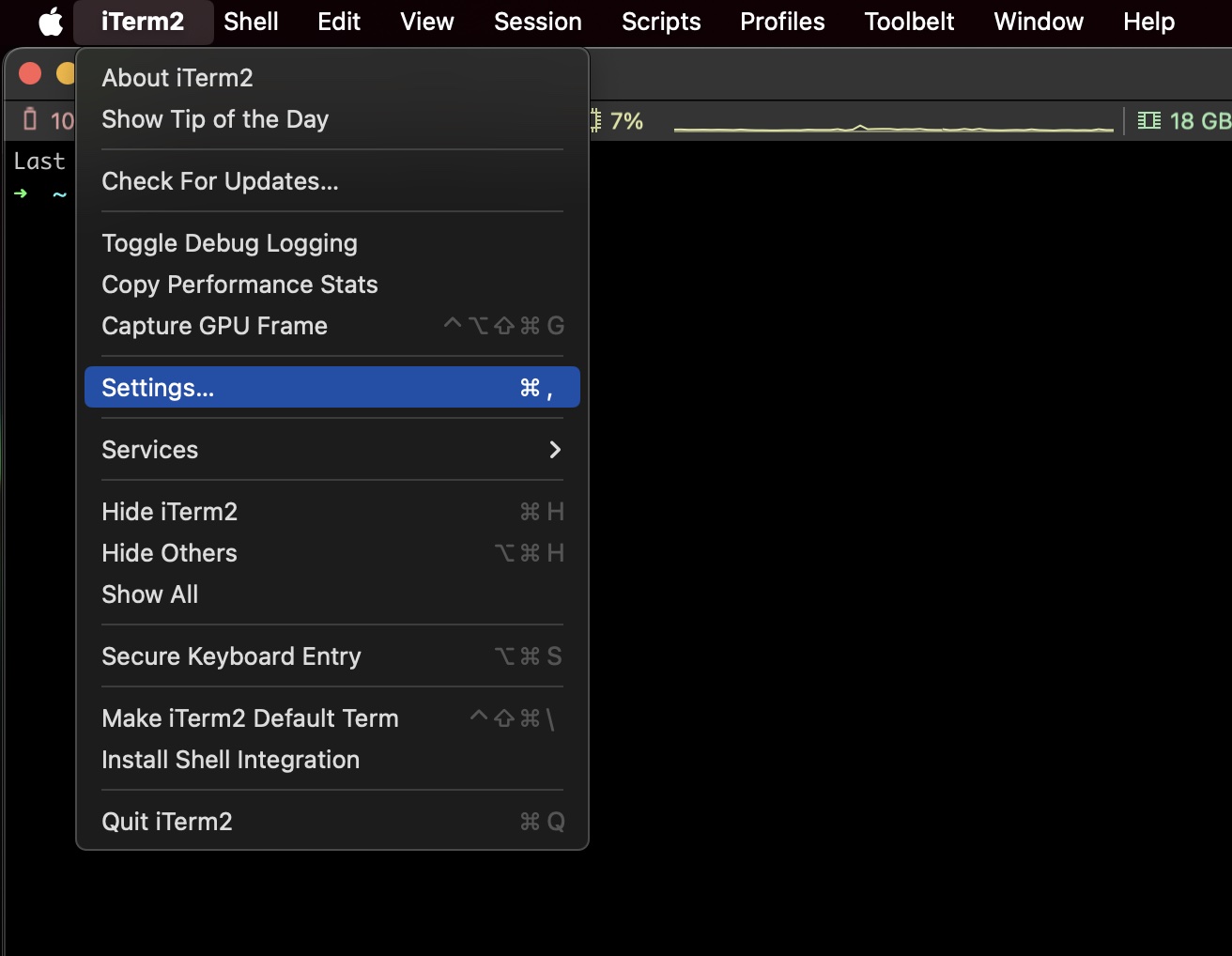1232x956 pixels.
Task: Open the Profiles menu
Action: tap(782, 21)
